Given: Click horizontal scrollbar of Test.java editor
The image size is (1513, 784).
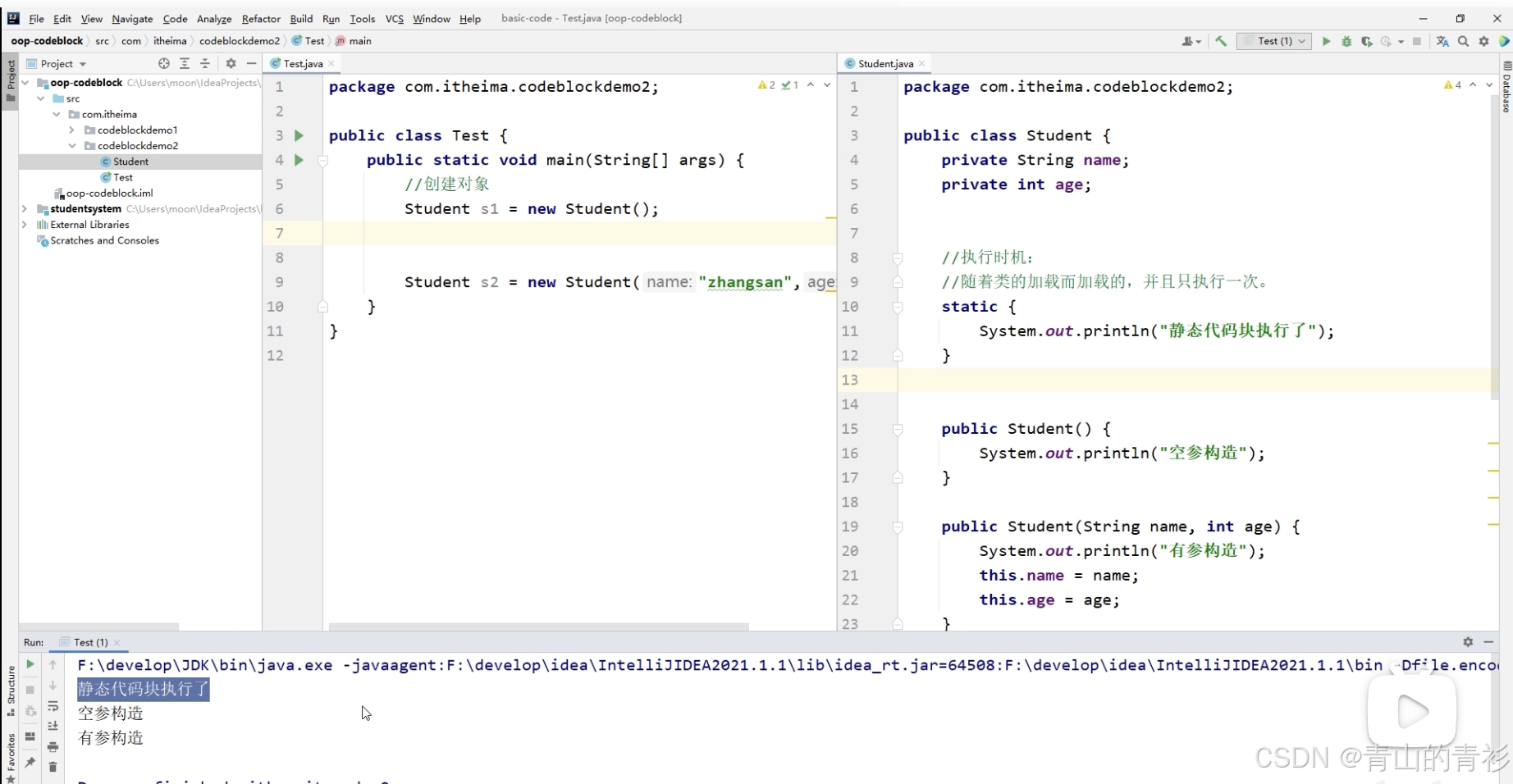Looking at the screenshot, I should pyautogui.click(x=538, y=627).
